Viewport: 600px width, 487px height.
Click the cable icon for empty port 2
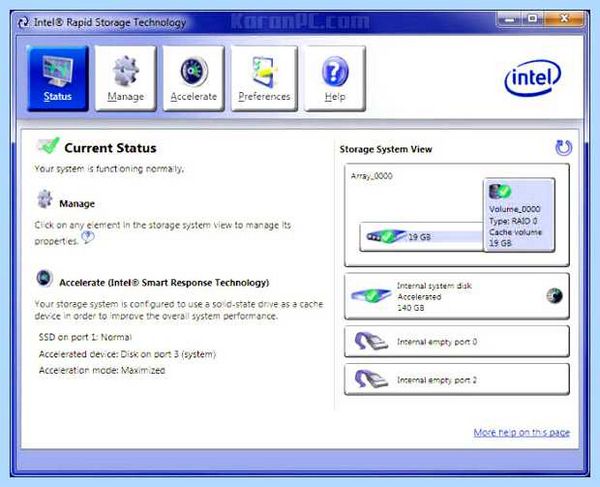[370, 379]
